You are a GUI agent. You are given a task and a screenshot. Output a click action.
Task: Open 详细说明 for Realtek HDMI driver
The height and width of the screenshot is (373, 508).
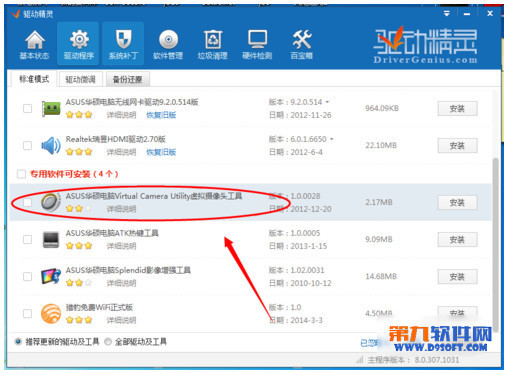121,152
